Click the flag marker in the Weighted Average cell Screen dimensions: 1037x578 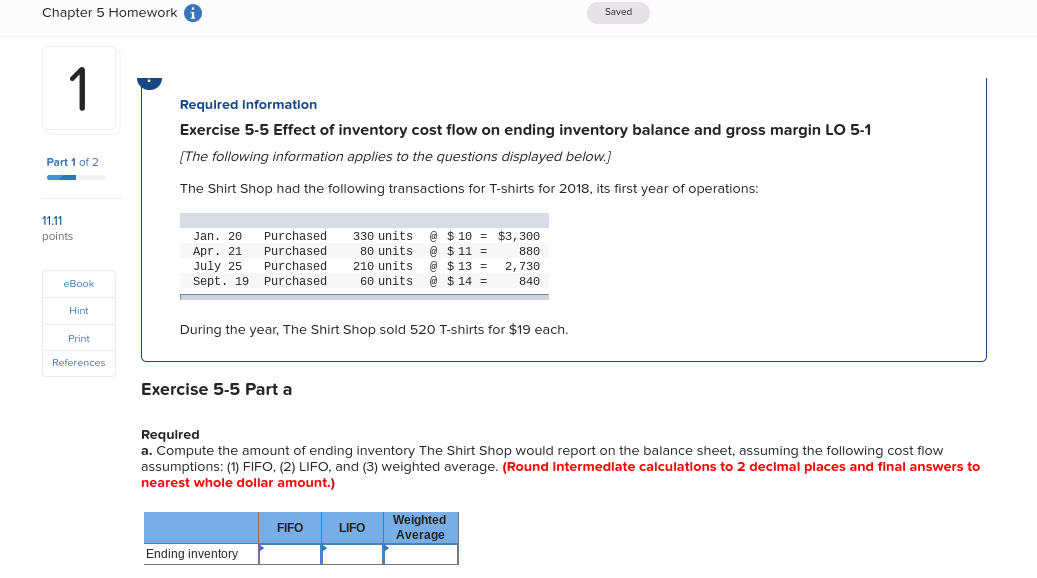point(388,547)
